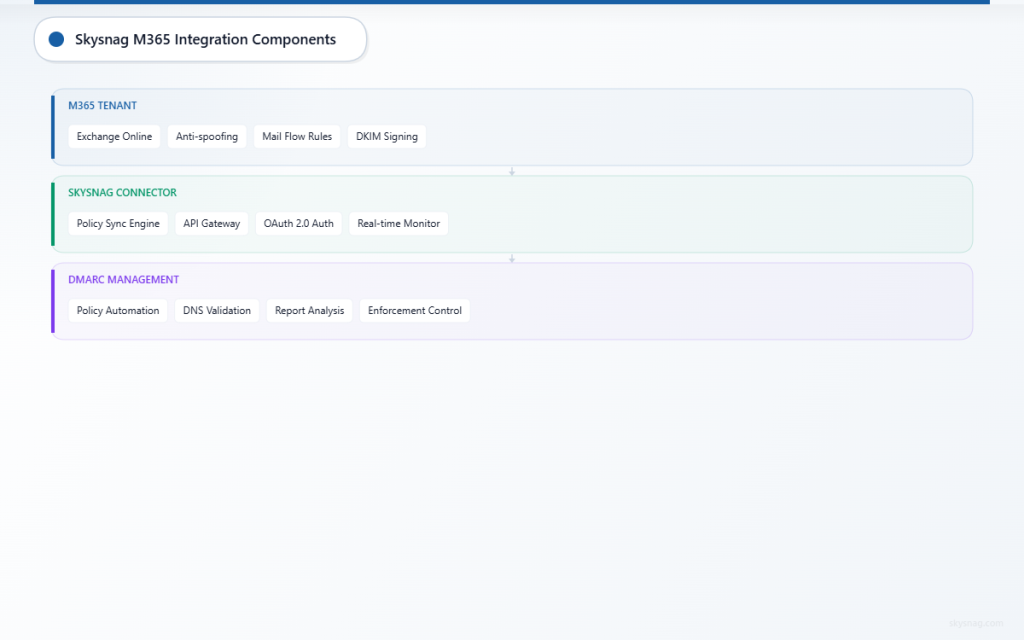Click the DMARC MANAGEMENT section heading
The image size is (1024, 640).
(123, 280)
